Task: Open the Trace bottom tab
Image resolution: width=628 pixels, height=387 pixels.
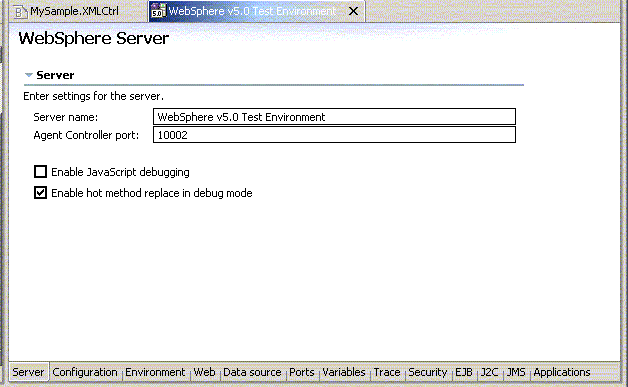Action: pos(387,372)
